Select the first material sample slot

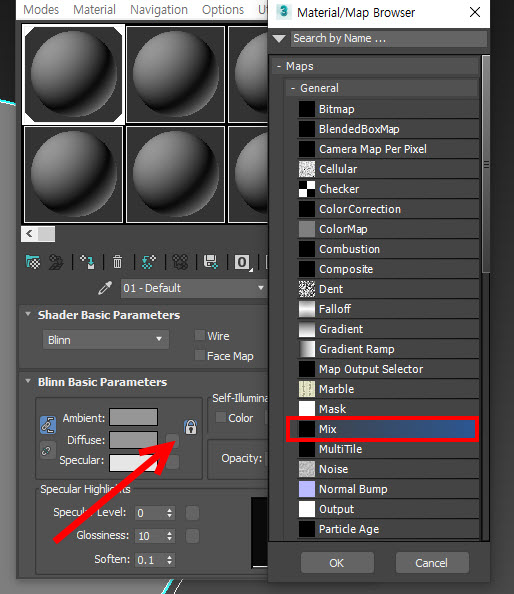click(73, 75)
